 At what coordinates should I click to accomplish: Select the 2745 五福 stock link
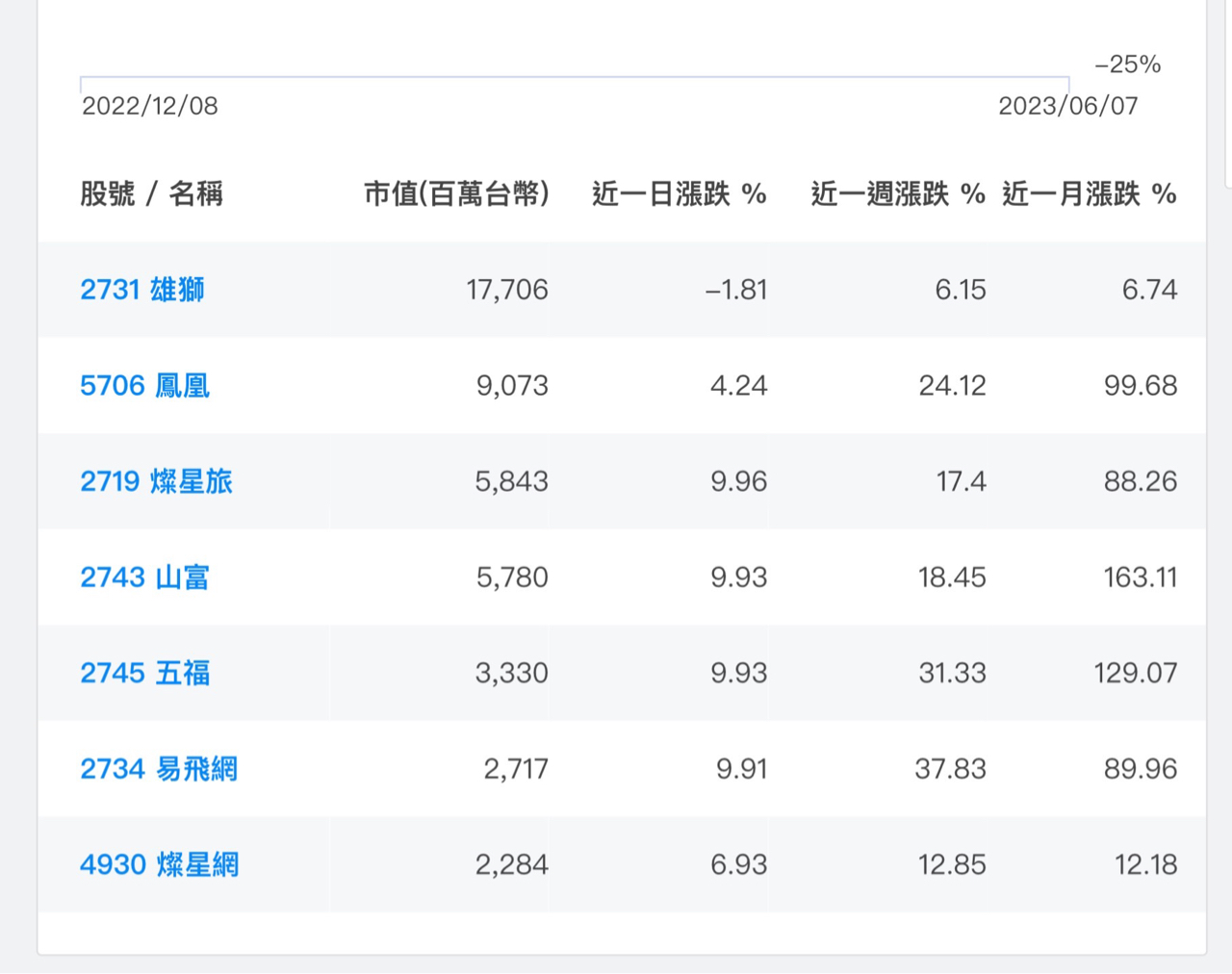coord(144,673)
